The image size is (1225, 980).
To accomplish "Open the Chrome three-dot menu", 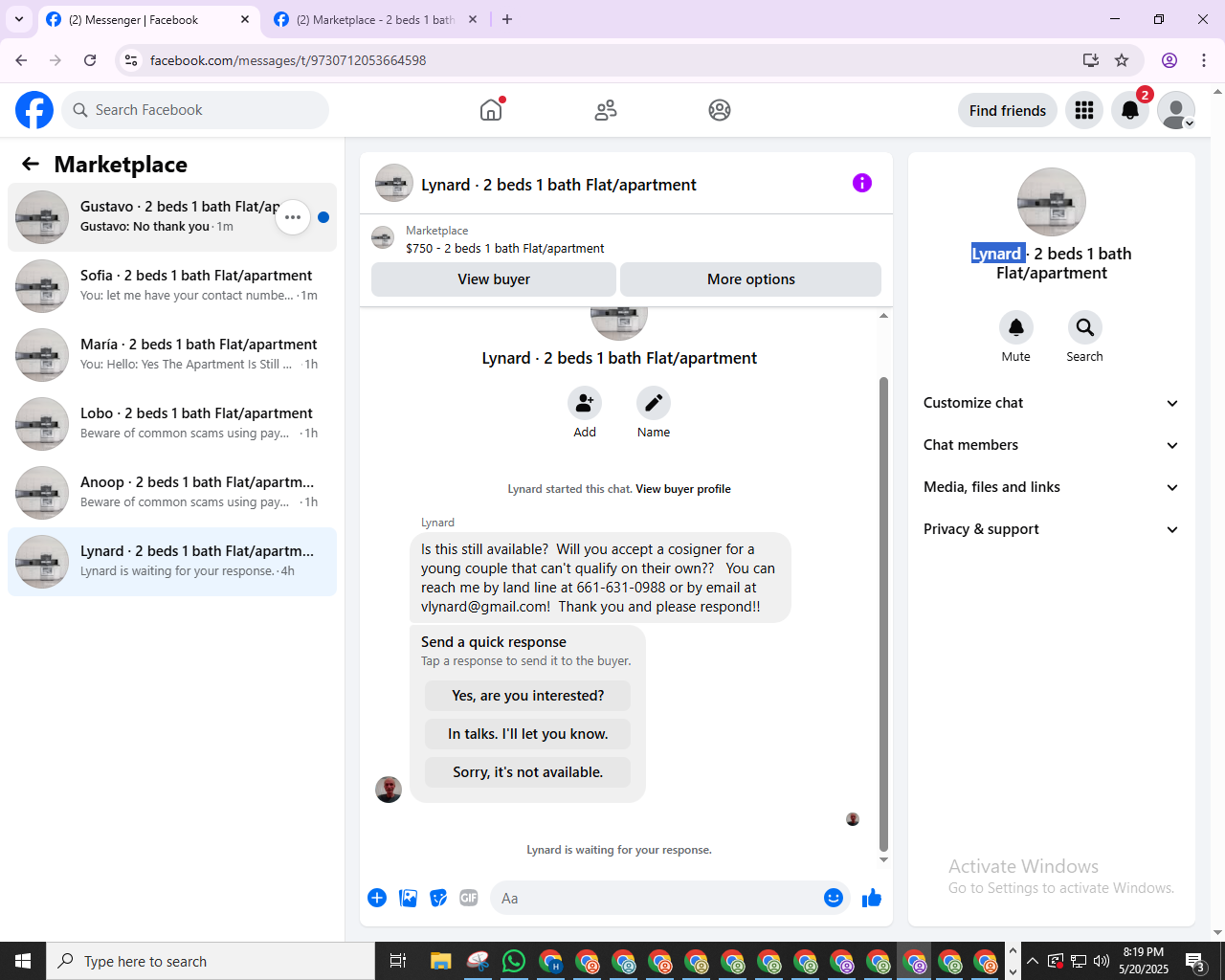I will tap(1204, 60).
